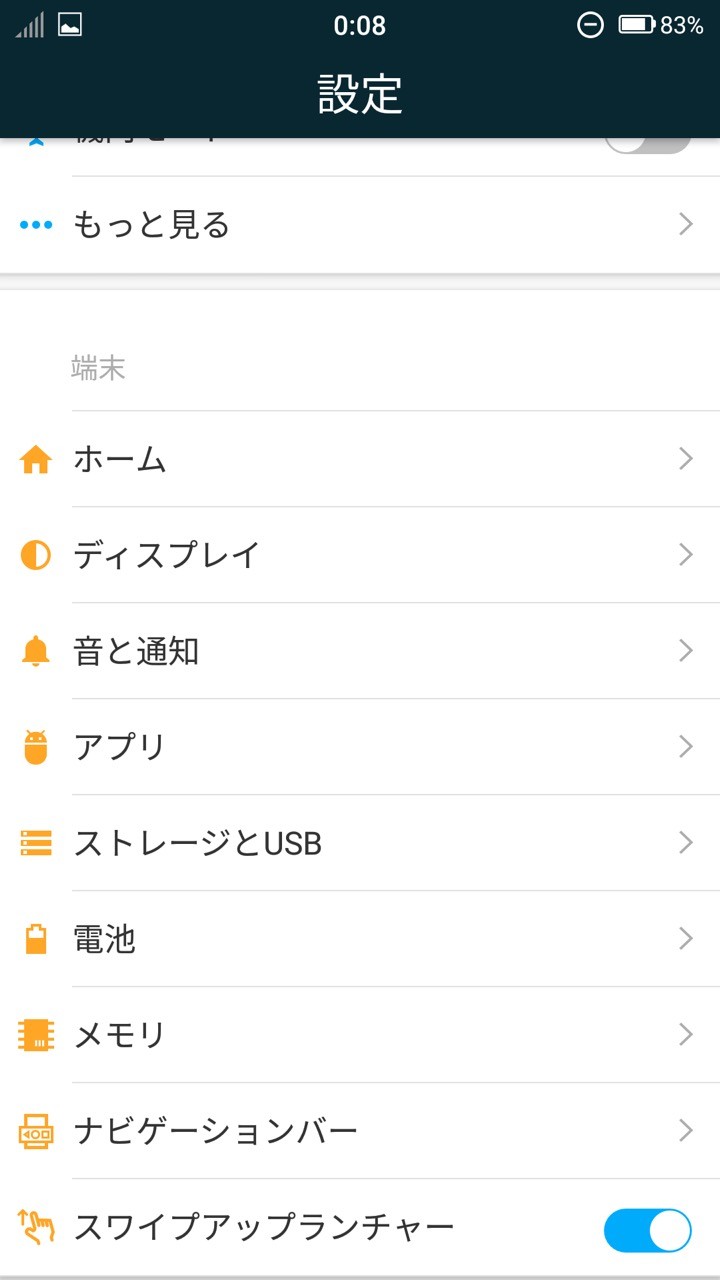Tap the three-dot More icon
Viewport: 720px width, 1280px height.
tap(36, 225)
